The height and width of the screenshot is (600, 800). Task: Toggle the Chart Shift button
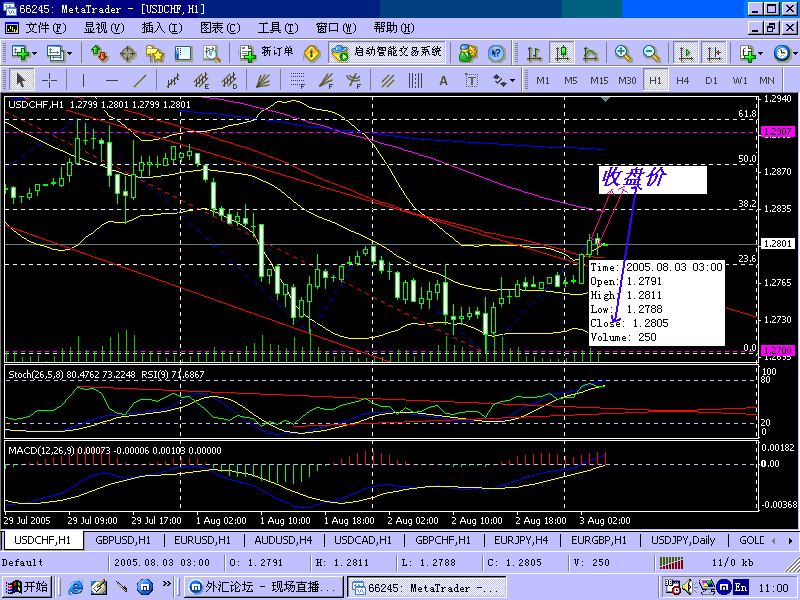coord(714,53)
